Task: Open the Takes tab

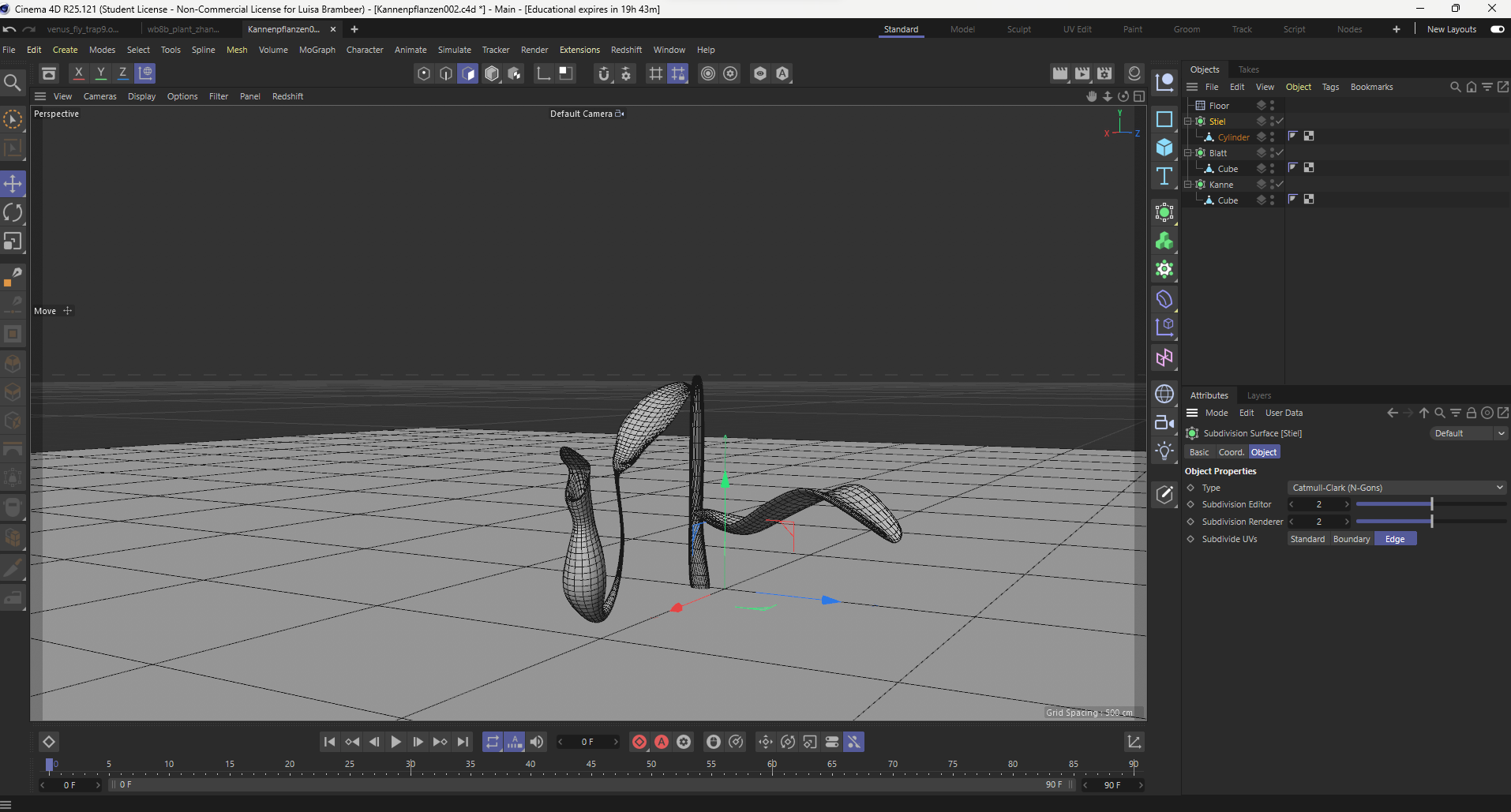Action: pos(1249,69)
